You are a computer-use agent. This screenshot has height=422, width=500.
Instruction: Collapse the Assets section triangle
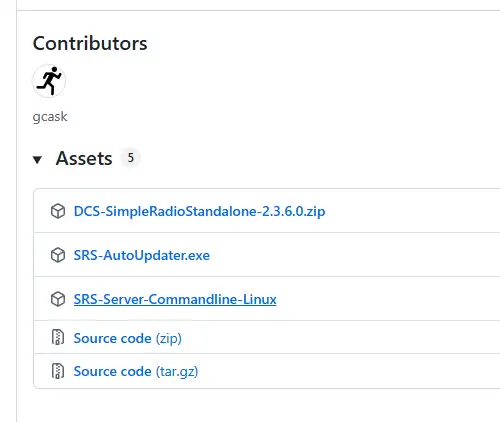37,160
